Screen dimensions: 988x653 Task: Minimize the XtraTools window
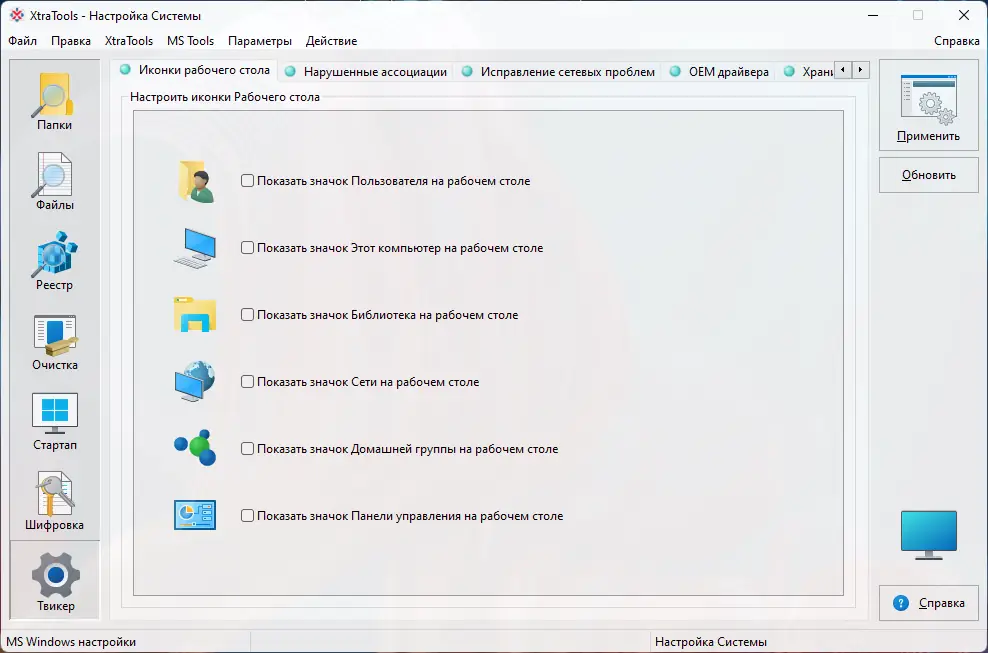pyautogui.click(x=873, y=15)
